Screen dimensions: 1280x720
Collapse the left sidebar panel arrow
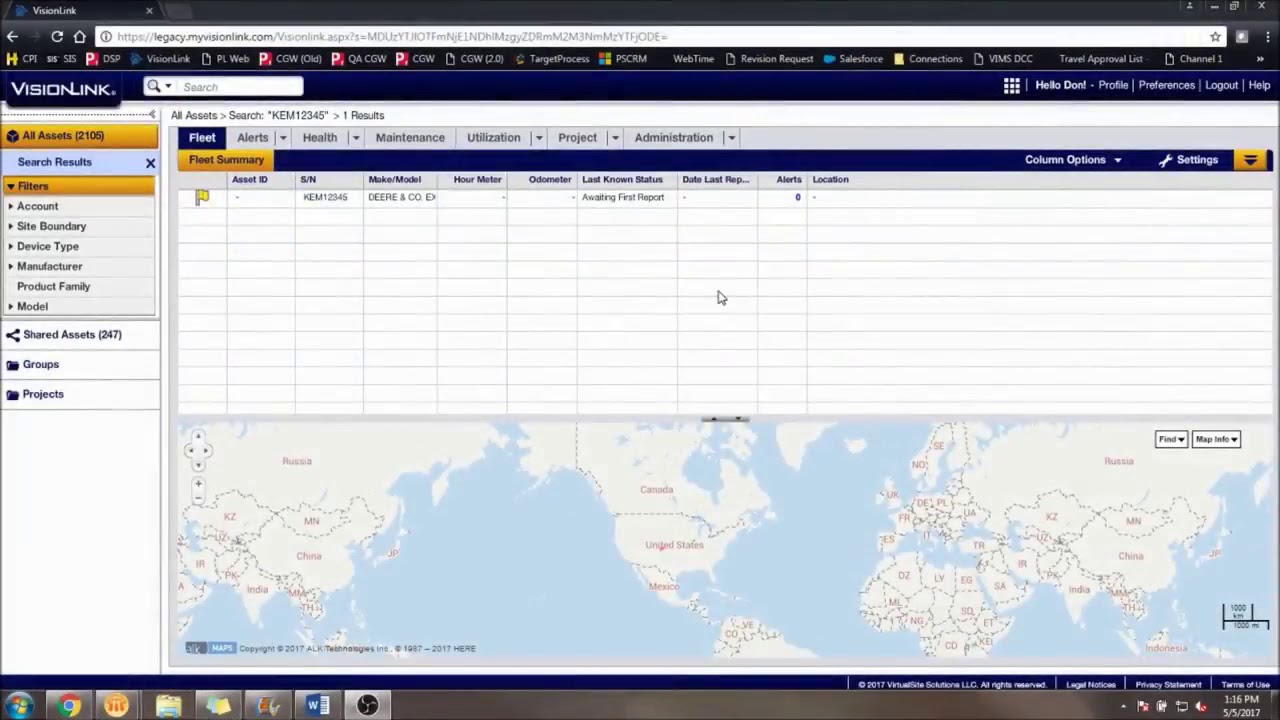click(152, 115)
